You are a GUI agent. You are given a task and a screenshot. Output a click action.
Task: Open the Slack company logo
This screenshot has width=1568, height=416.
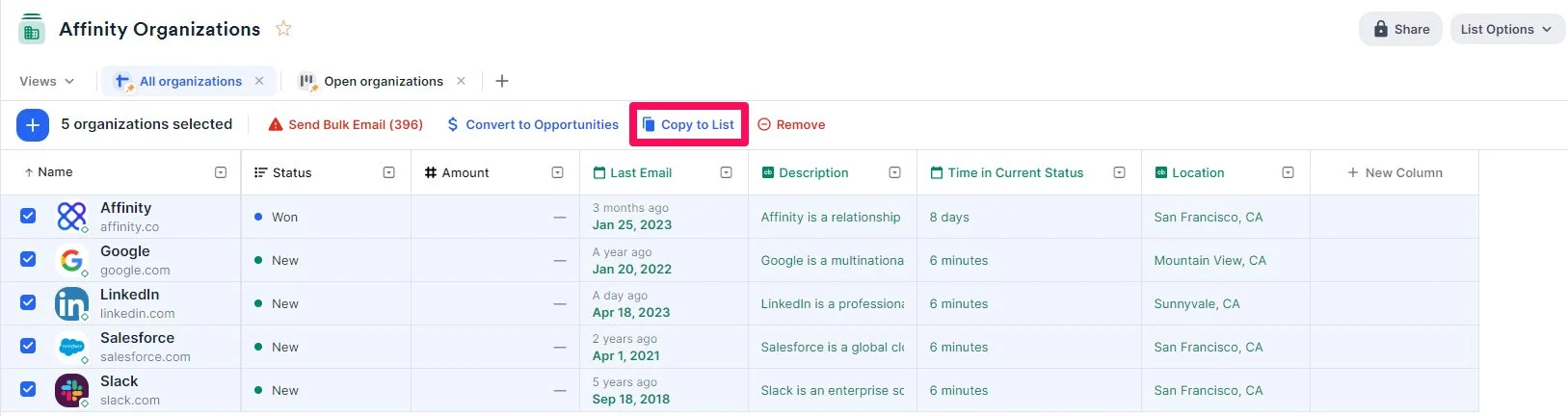coord(71,390)
